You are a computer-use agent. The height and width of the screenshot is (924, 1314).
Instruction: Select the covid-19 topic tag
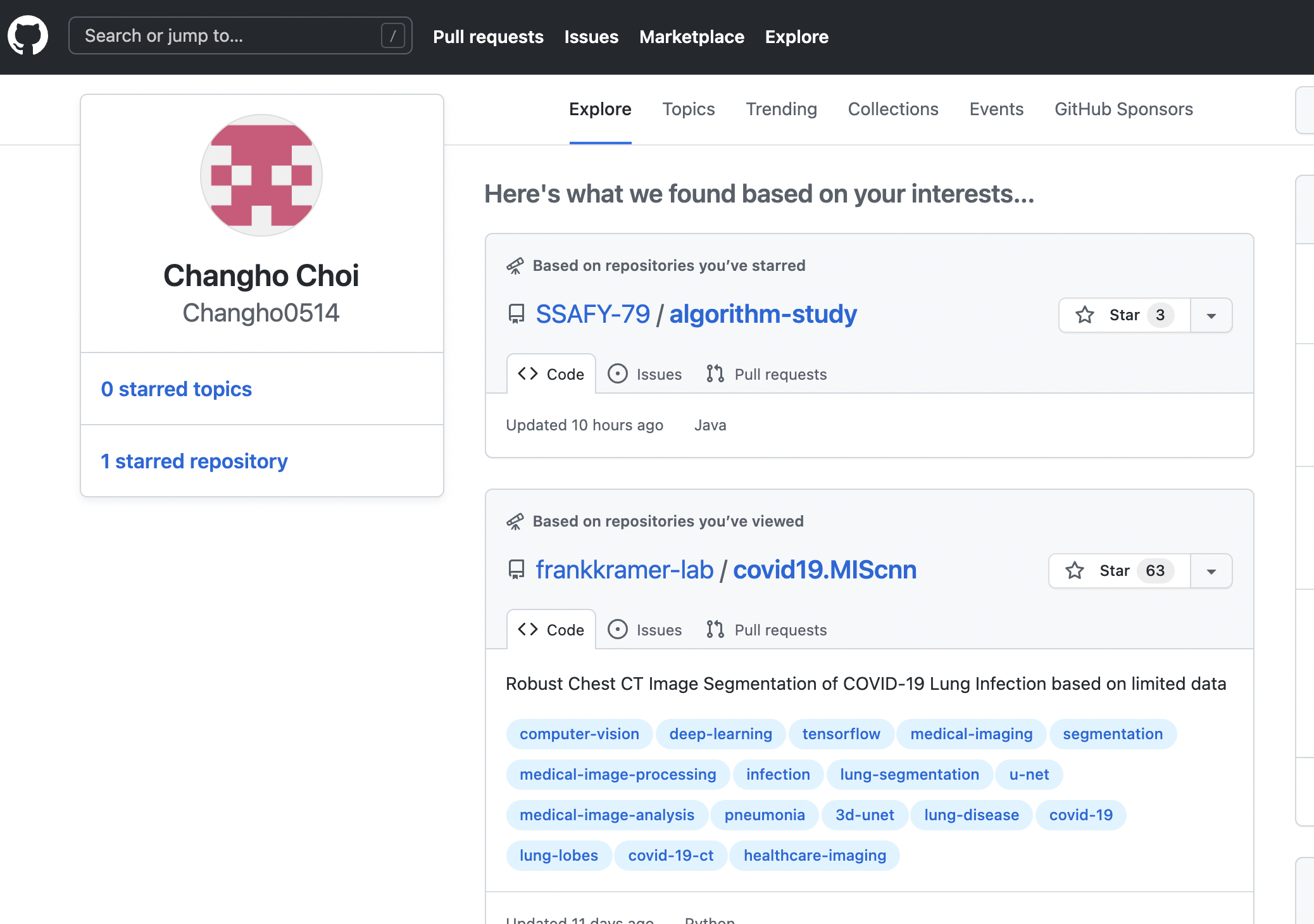(1080, 815)
